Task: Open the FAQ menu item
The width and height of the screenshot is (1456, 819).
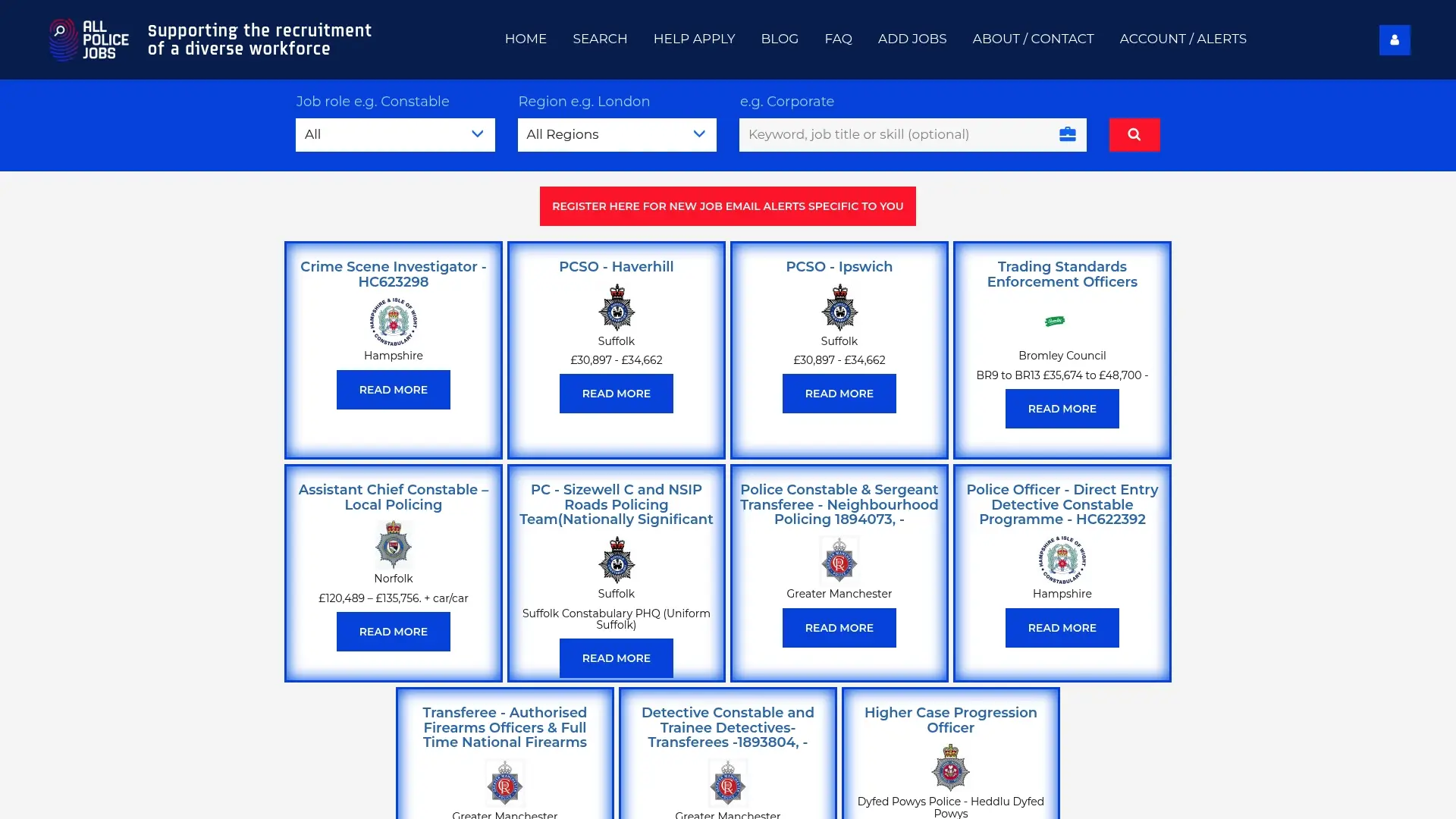Action: point(838,39)
